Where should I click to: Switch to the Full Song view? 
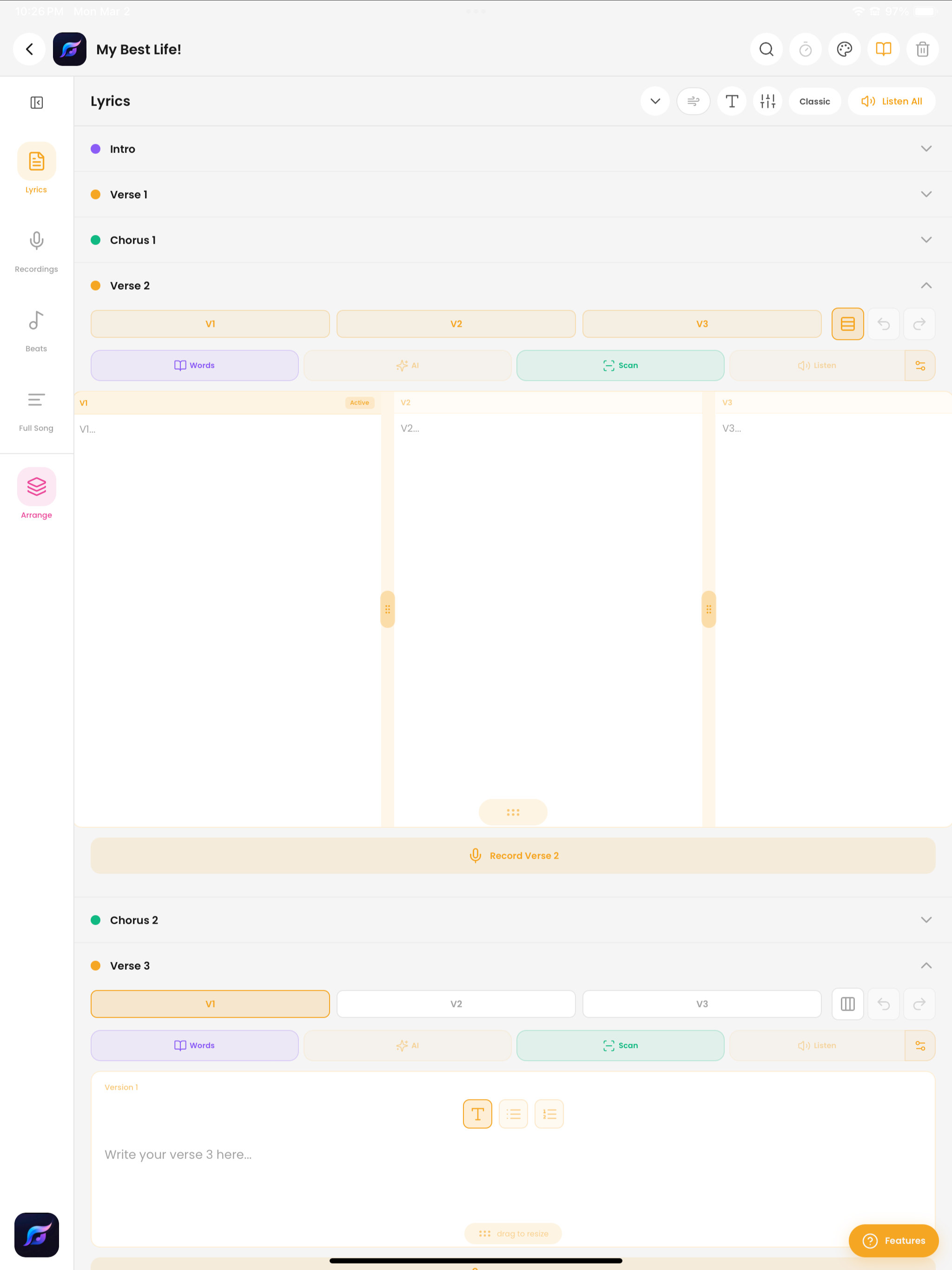point(36,410)
